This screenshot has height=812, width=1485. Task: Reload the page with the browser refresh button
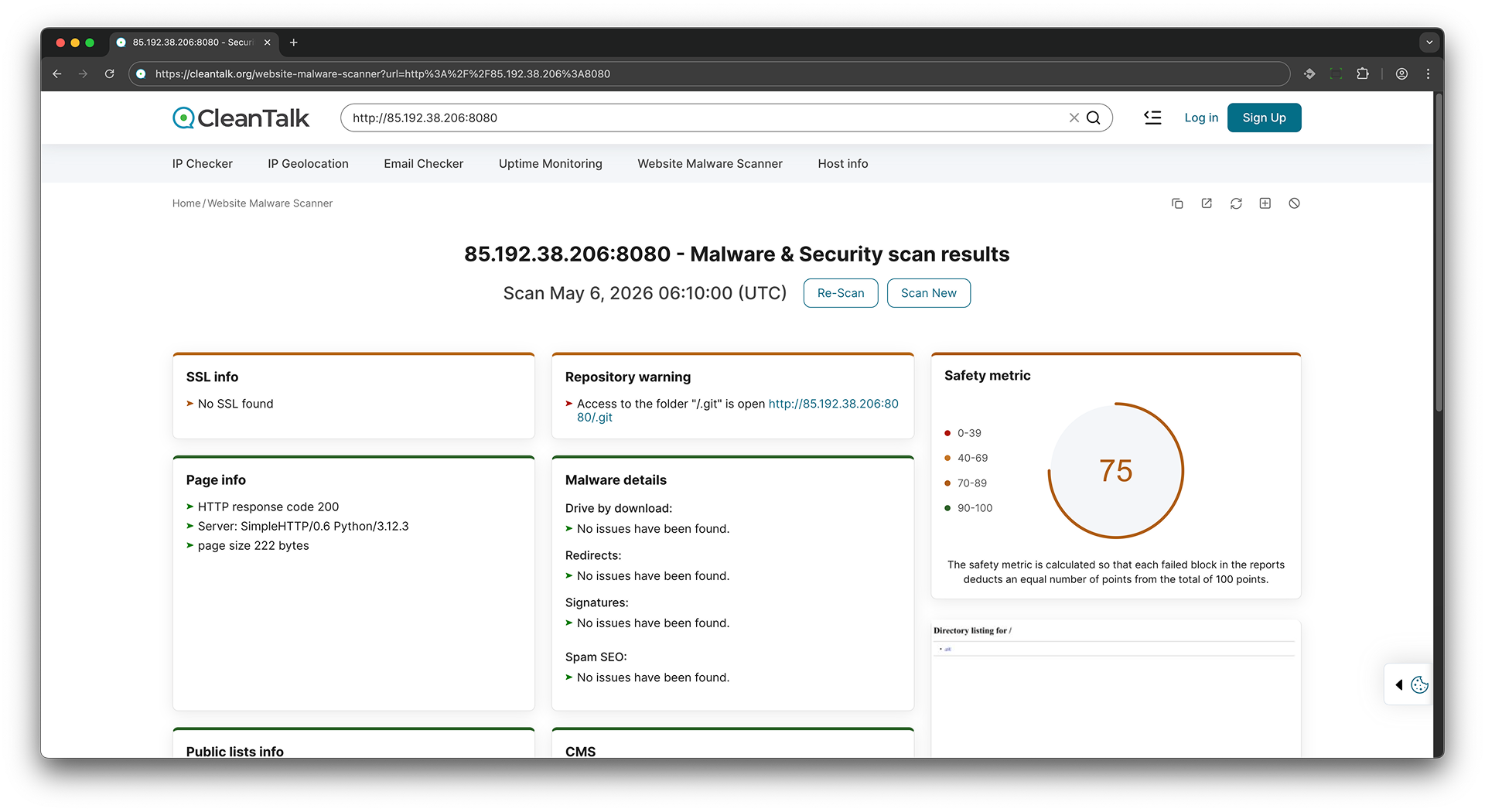click(110, 73)
